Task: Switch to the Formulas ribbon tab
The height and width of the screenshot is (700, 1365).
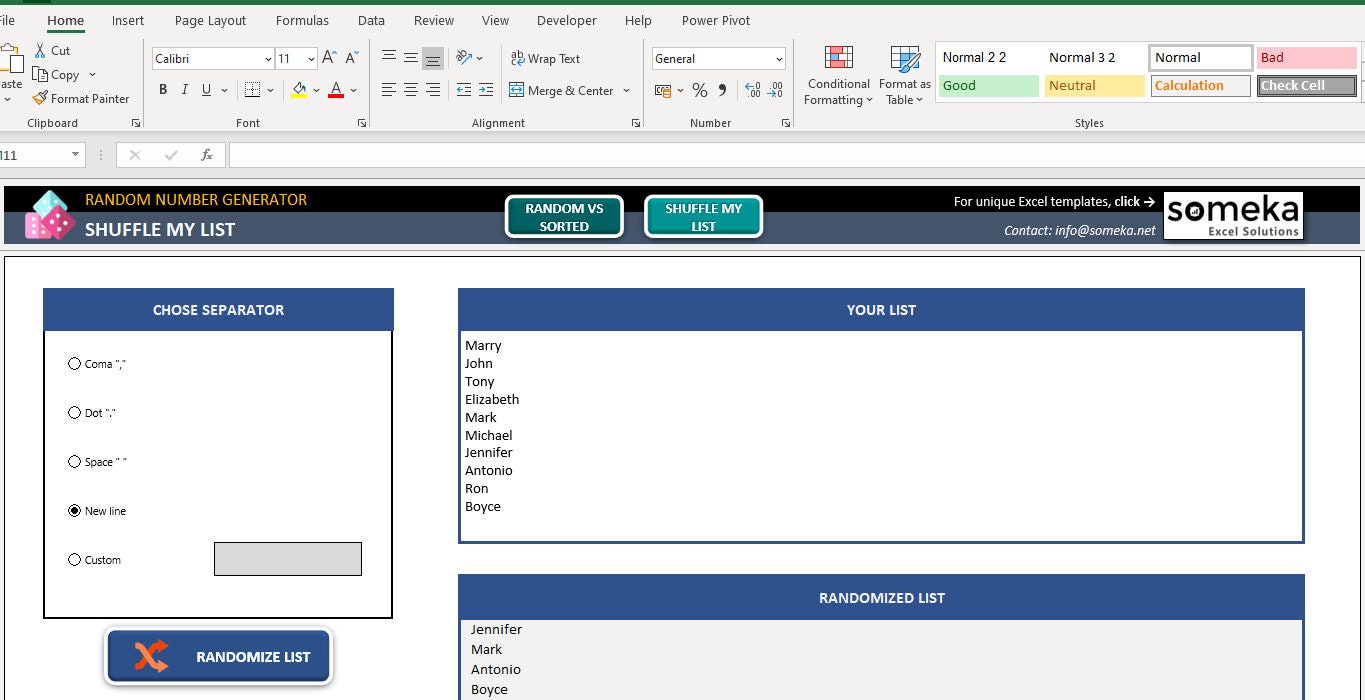Action: [x=302, y=20]
